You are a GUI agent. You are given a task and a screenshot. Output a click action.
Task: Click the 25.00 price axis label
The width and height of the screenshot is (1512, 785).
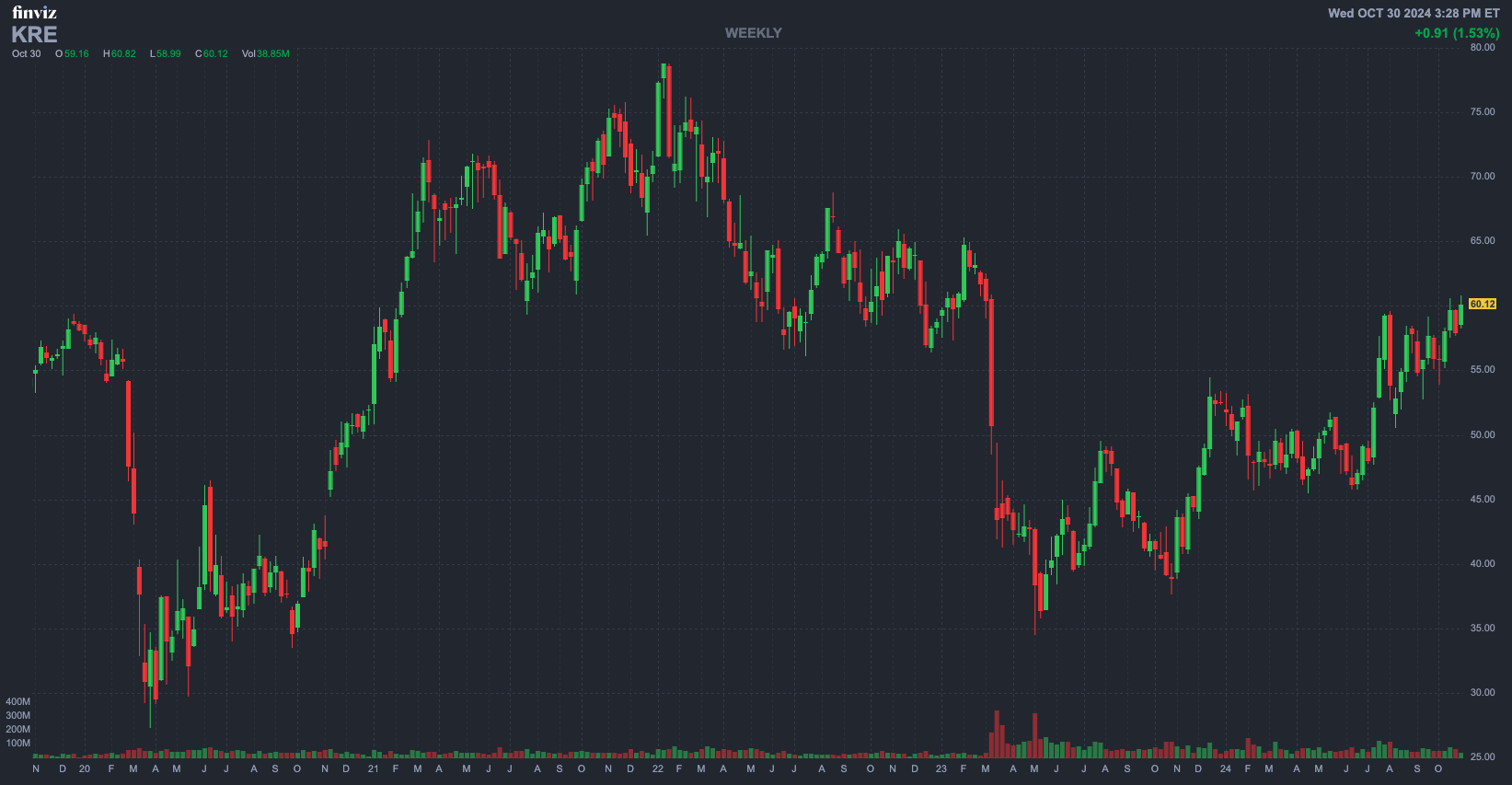click(1482, 756)
